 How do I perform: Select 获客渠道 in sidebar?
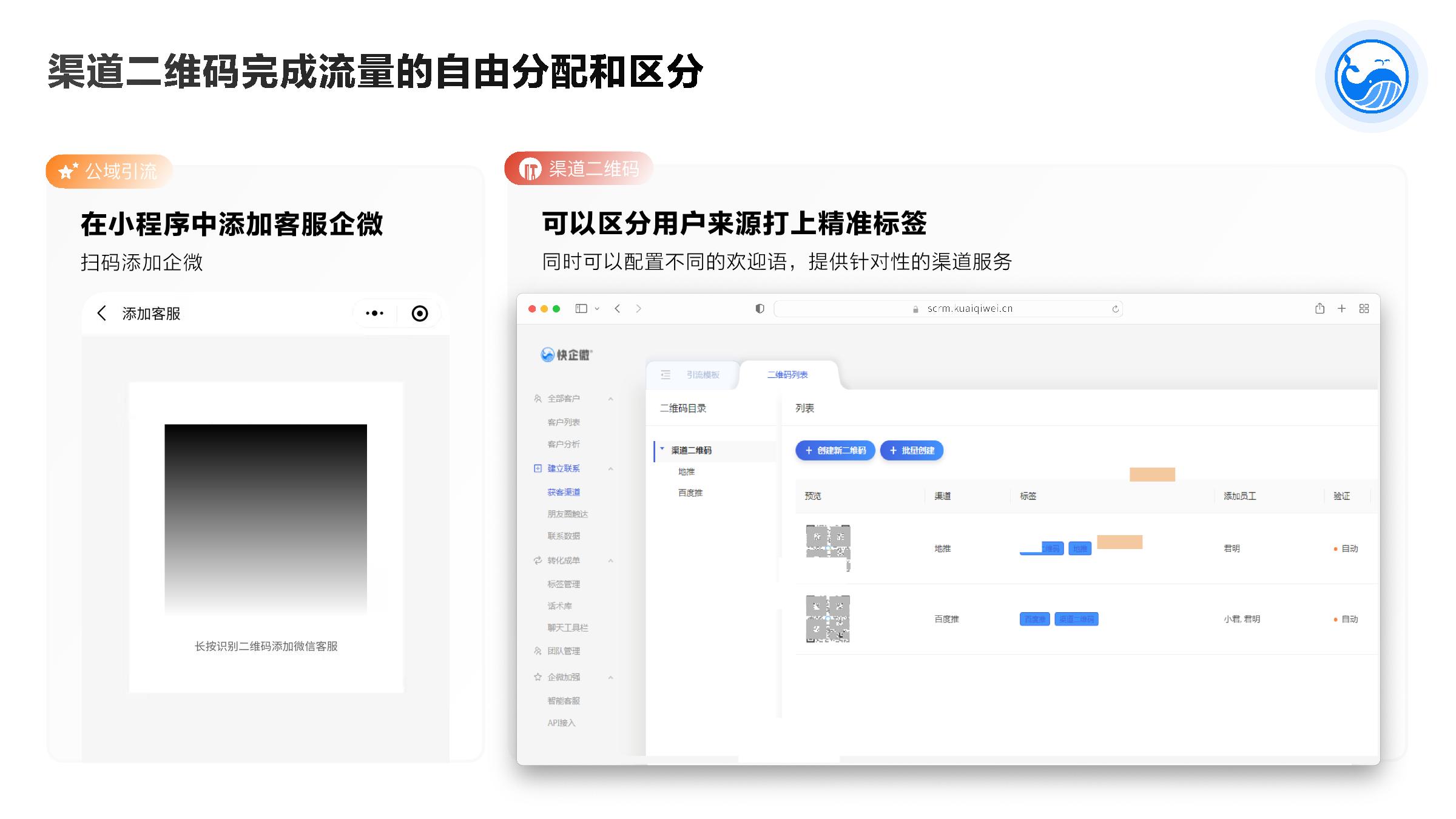point(564,492)
